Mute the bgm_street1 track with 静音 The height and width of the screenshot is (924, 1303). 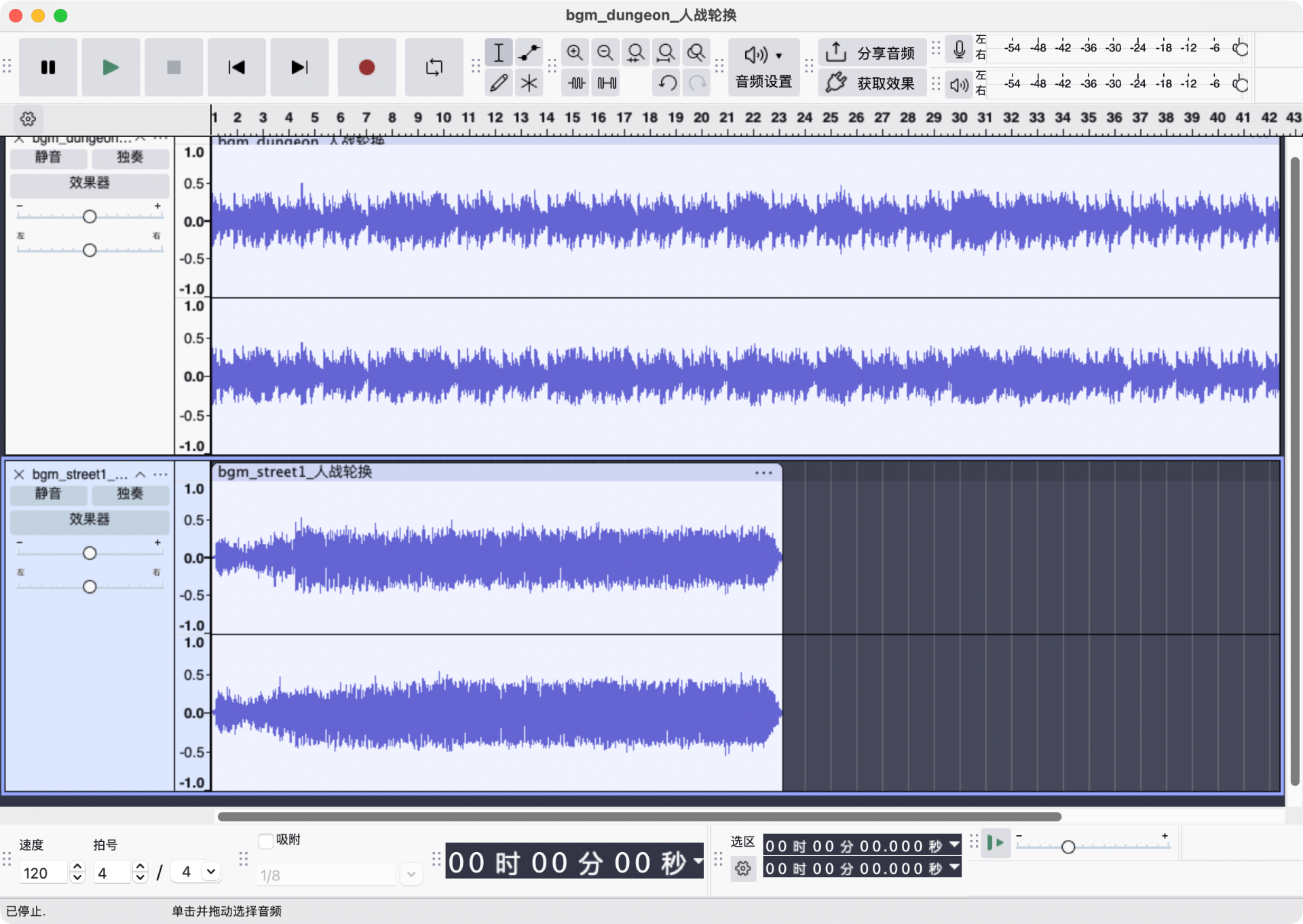(48, 494)
